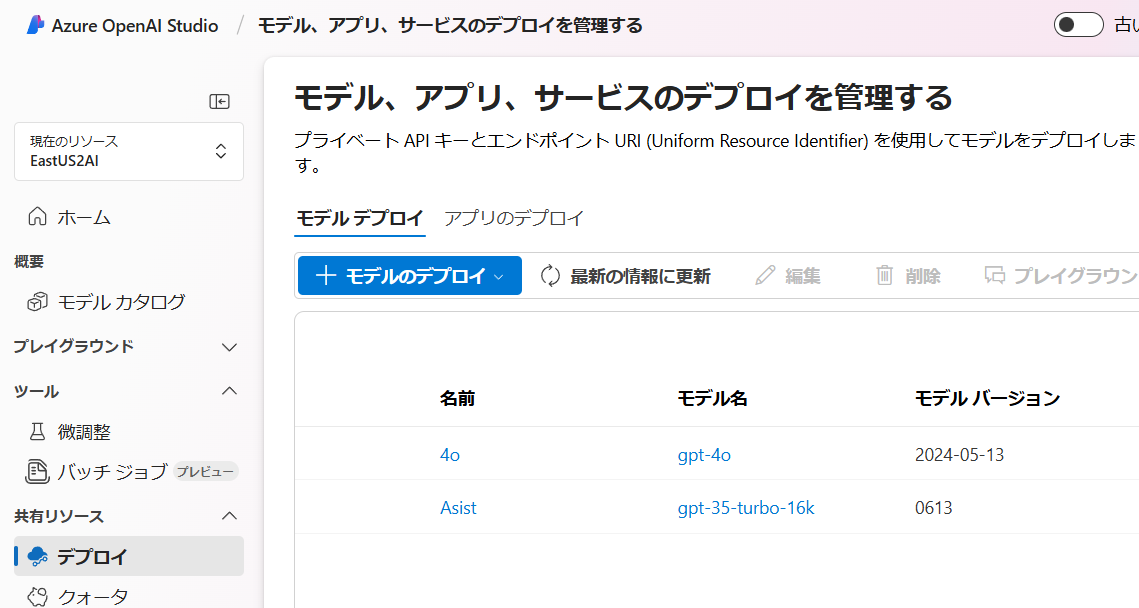Click version value 2024-05-13
This screenshot has width=1139, height=608.
pyautogui.click(x=959, y=455)
